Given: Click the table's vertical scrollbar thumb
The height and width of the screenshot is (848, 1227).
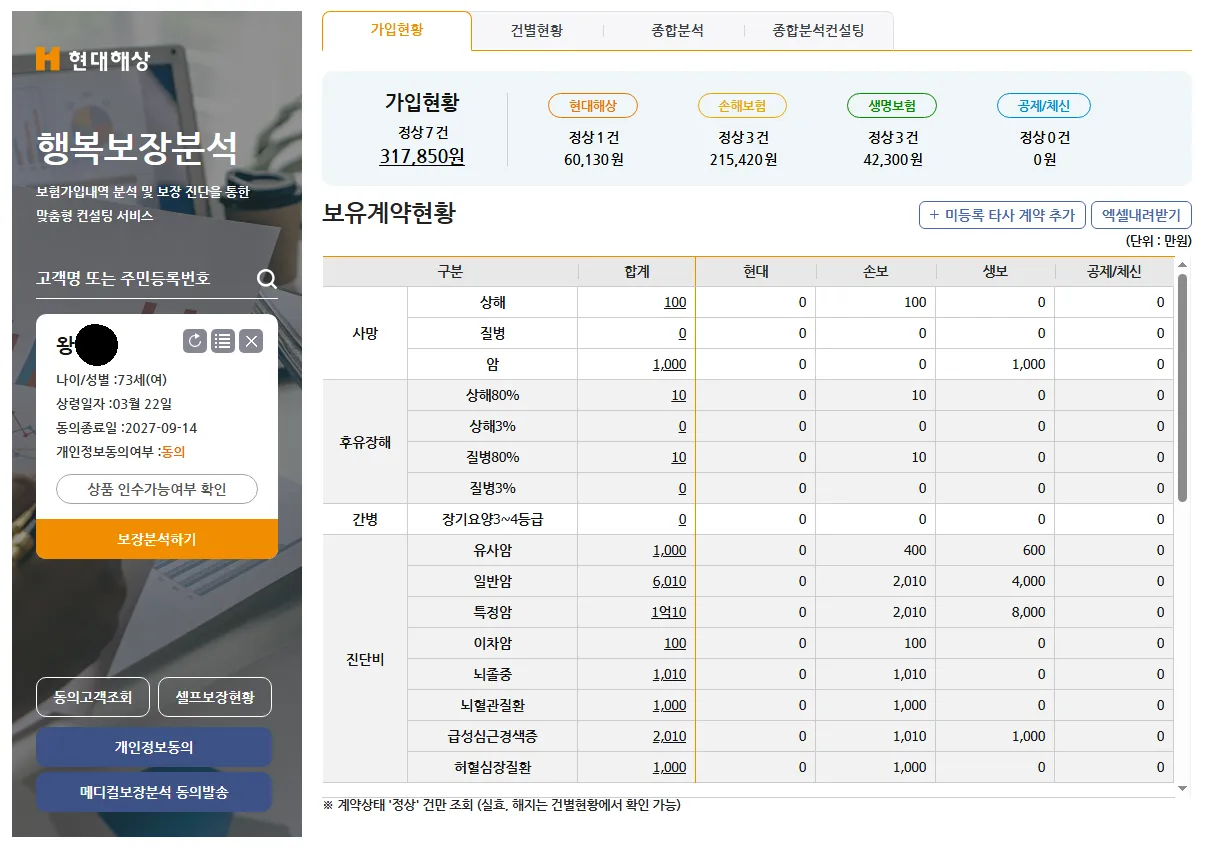Looking at the screenshot, I should (1182, 388).
